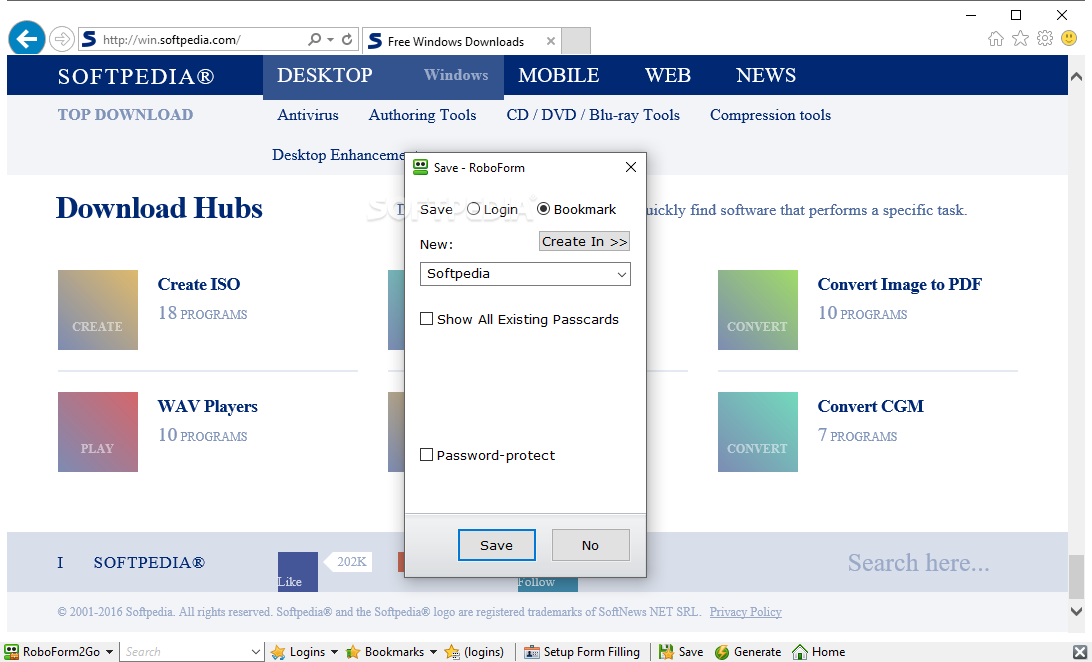Expand the Softpedia name combo box

621,274
